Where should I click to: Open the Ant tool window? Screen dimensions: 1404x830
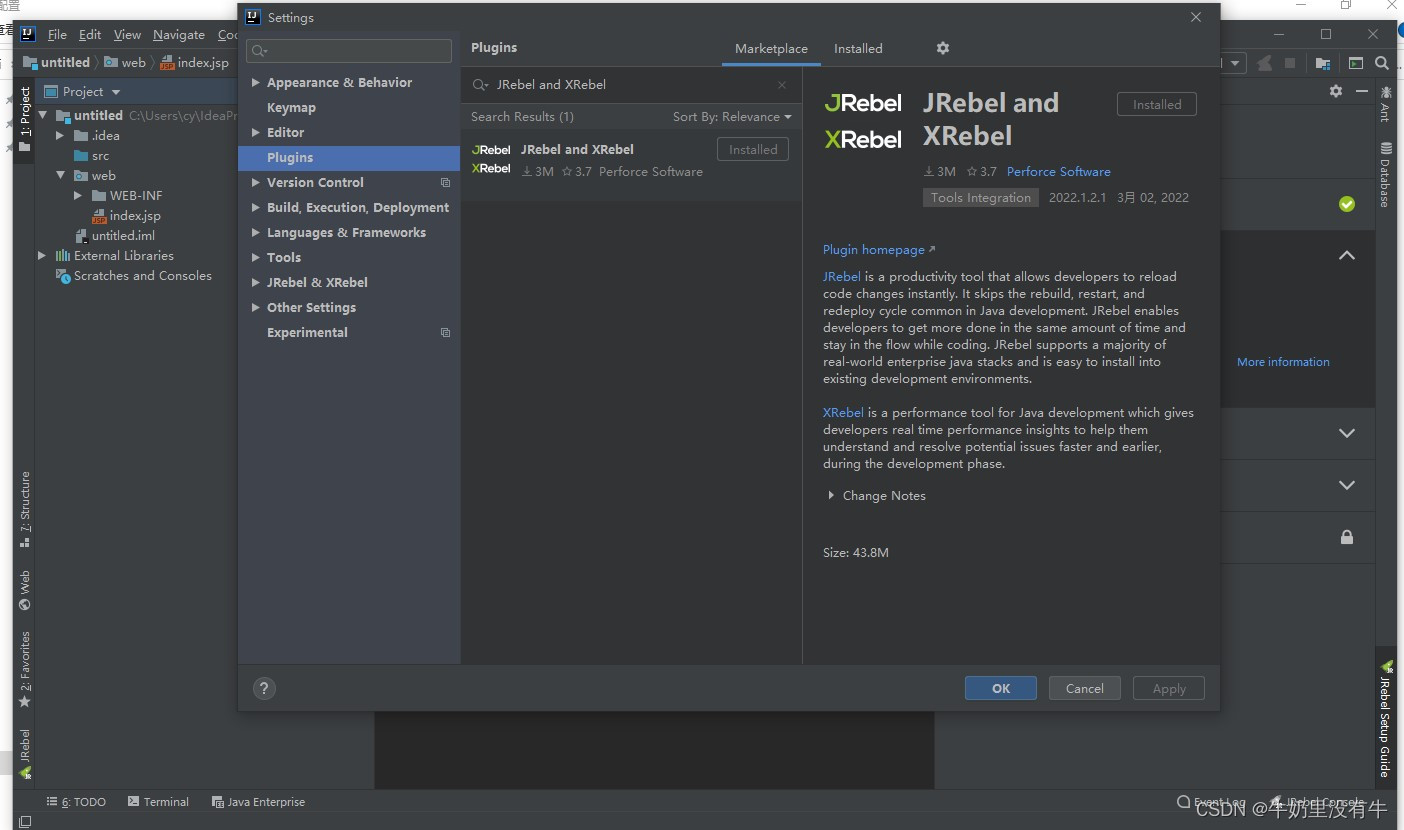coord(1385,103)
